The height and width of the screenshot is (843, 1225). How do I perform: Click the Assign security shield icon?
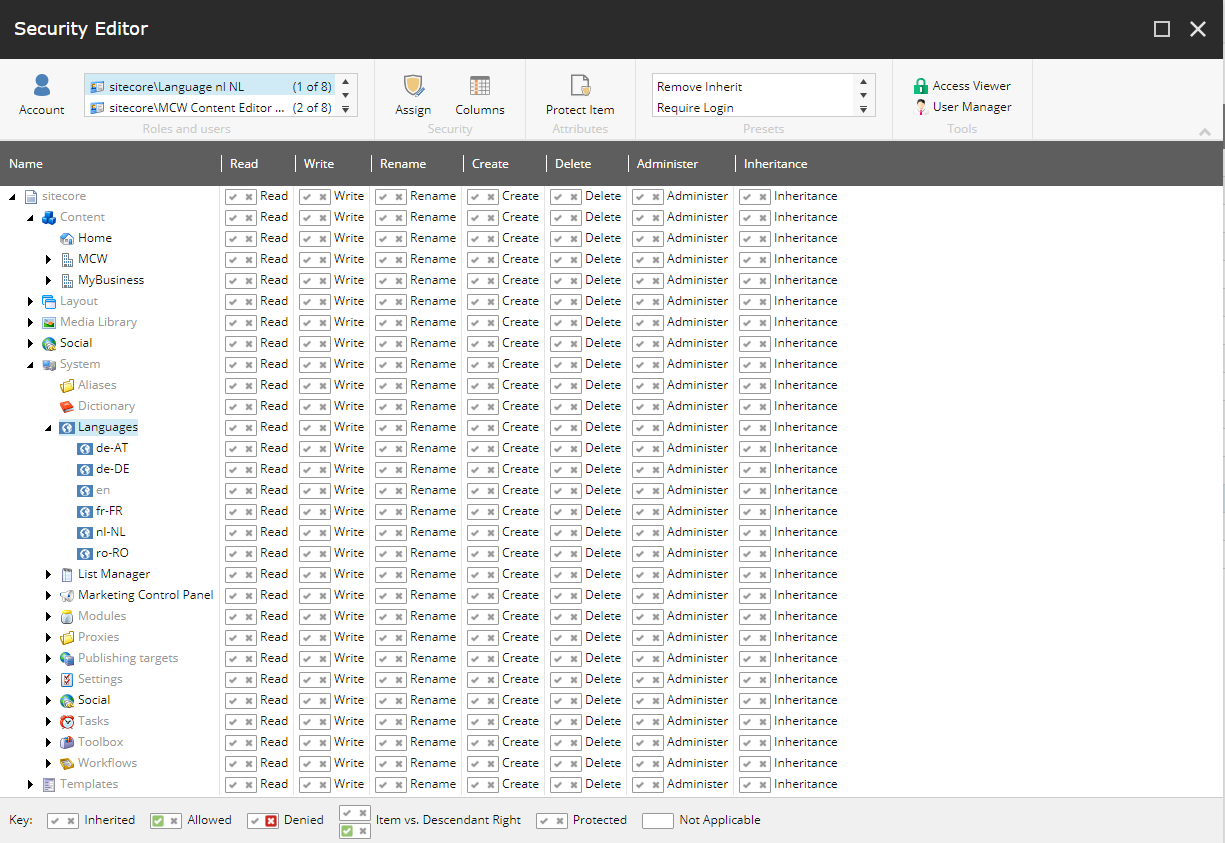coord(413,86)
